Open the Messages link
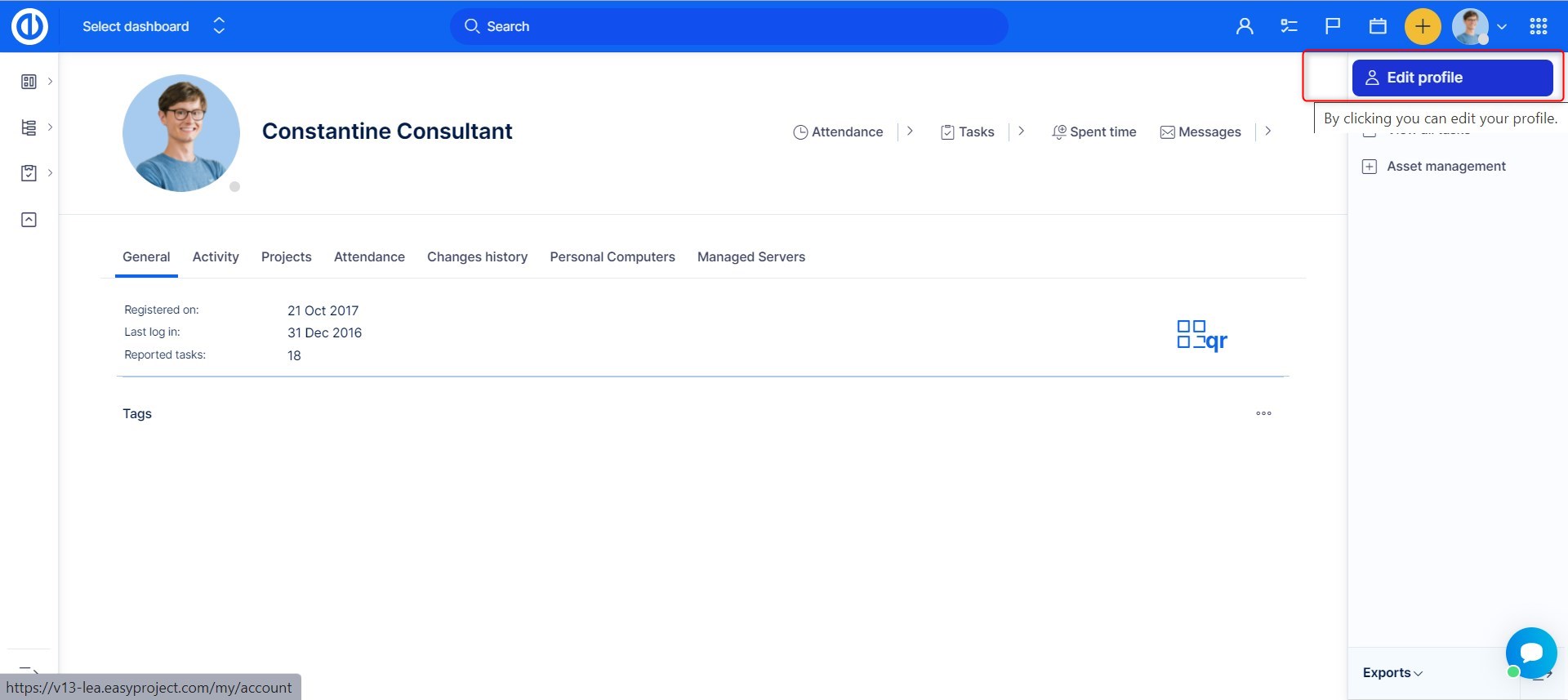The height and width of the screenshot is (700, 1568). pos(1200,132)
